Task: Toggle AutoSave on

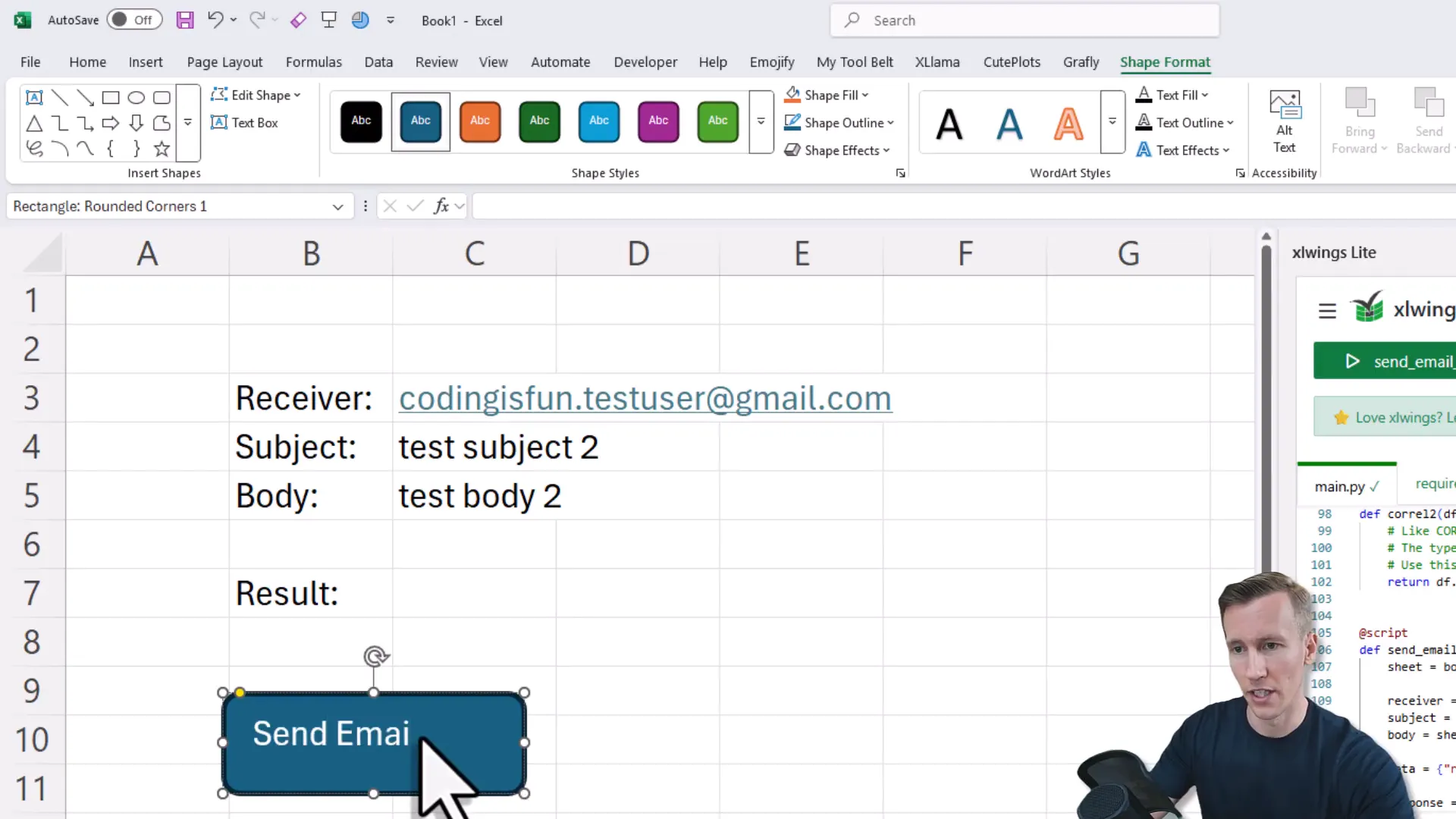Action: pyautogui.click(x=133, y=20)
